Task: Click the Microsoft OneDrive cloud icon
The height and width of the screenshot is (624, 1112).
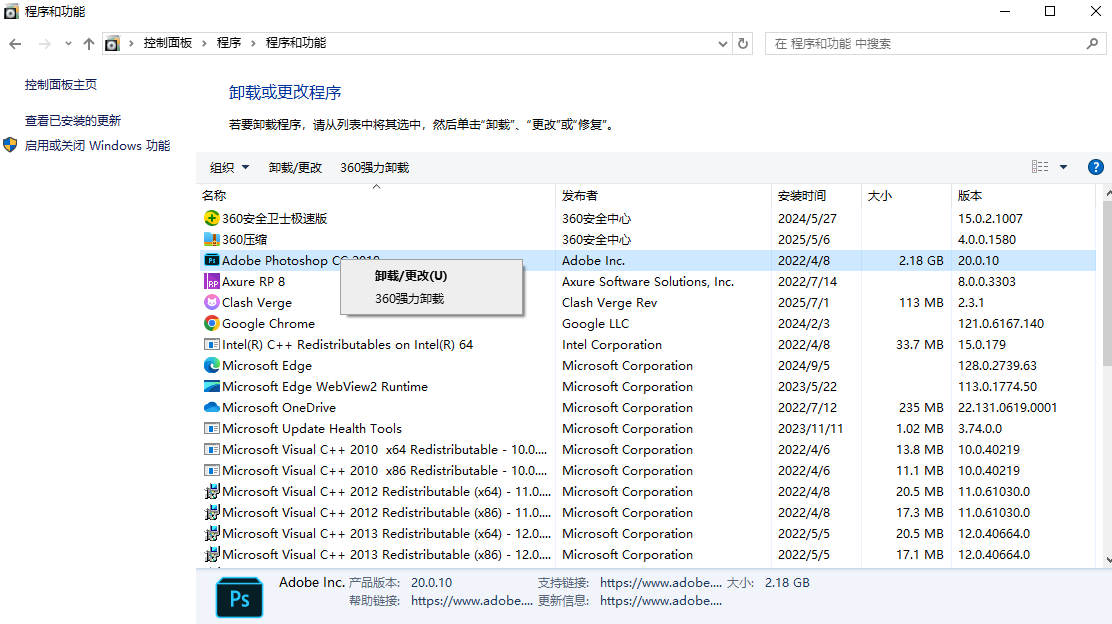Action: pyautogui.click(x=211, y=407)
